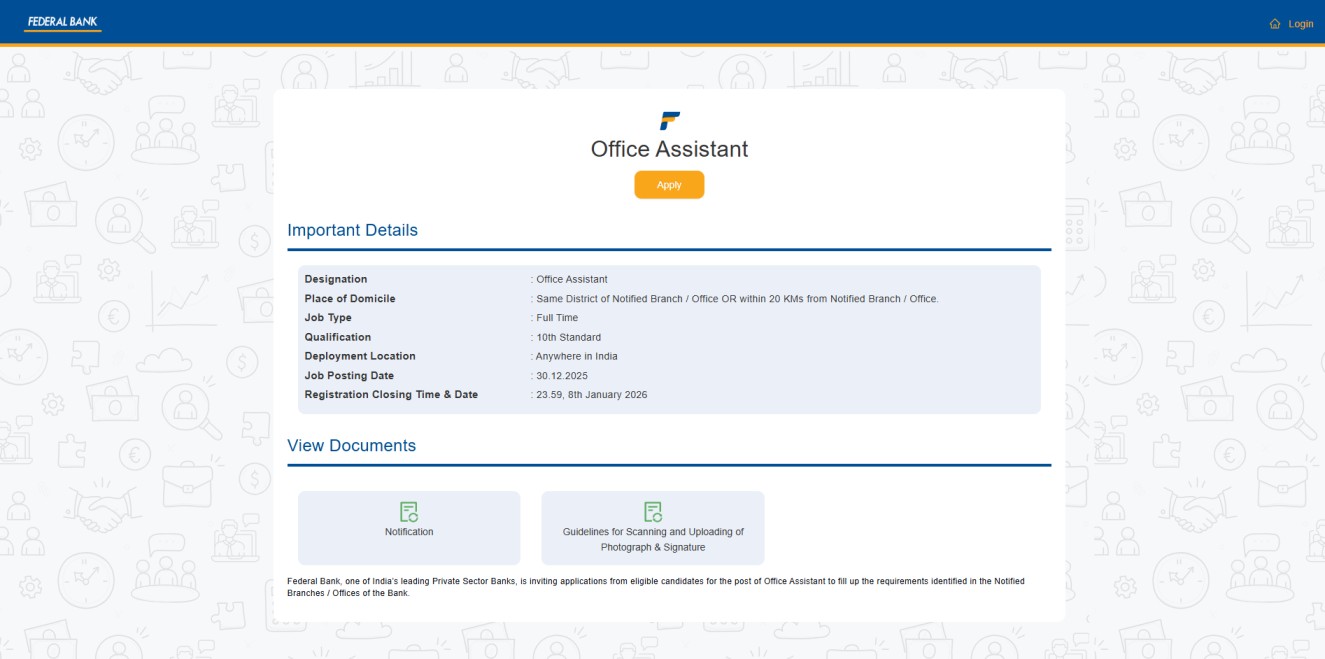The height and width of the screenshot is (659, 1325).
Task: Click the Important Details heading
Action: [352, 230]
